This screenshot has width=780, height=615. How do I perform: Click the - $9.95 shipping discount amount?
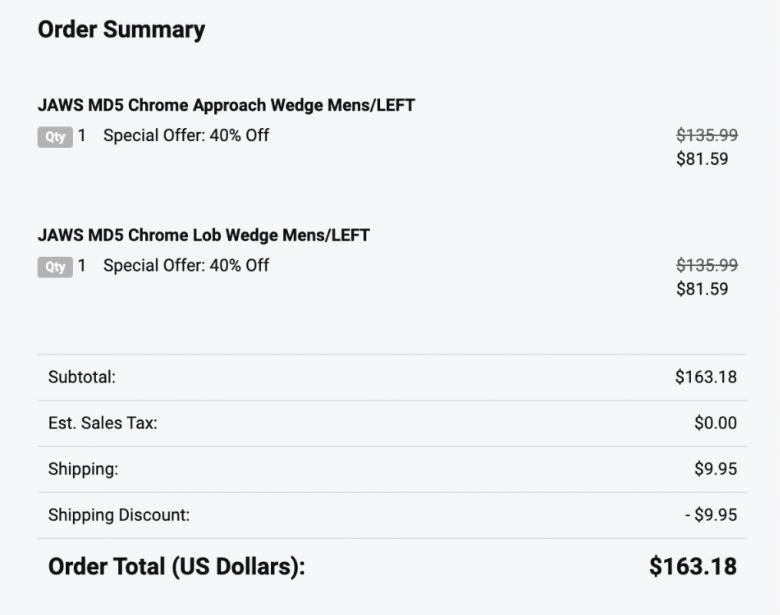[x=711, y=515]
